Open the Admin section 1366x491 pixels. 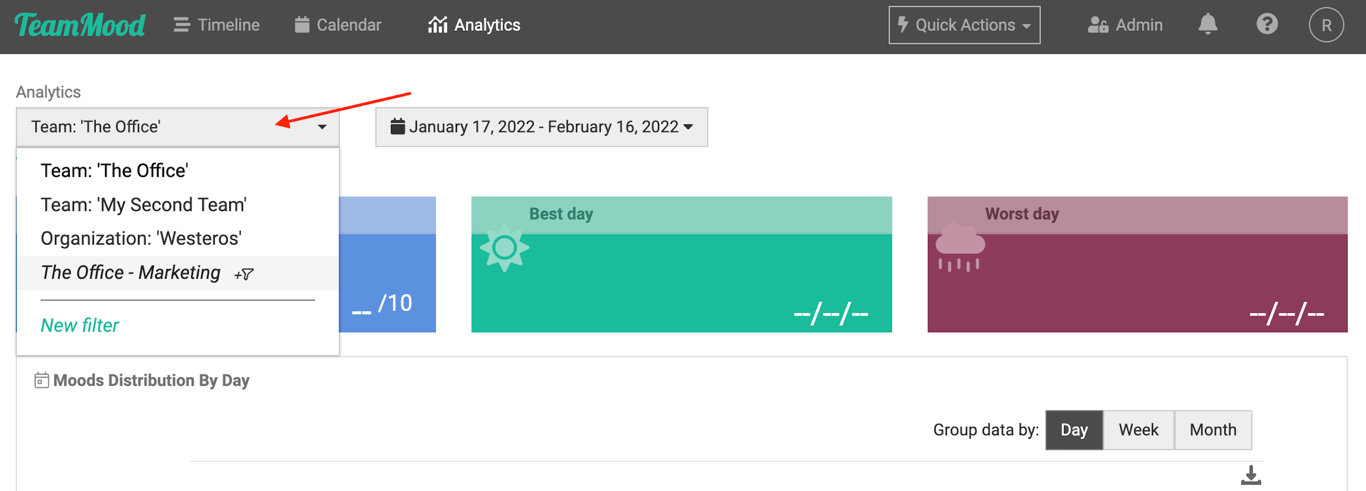click(1125, 25)
